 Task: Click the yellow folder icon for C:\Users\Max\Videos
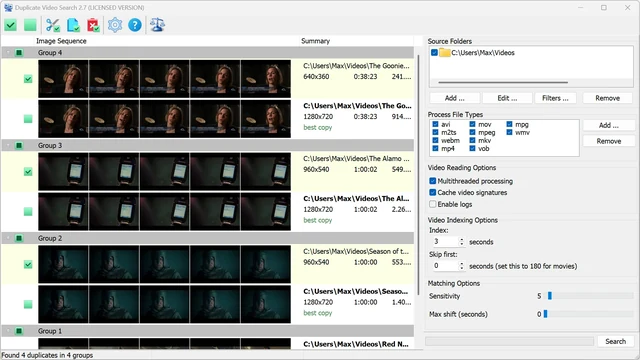point(444,53)
